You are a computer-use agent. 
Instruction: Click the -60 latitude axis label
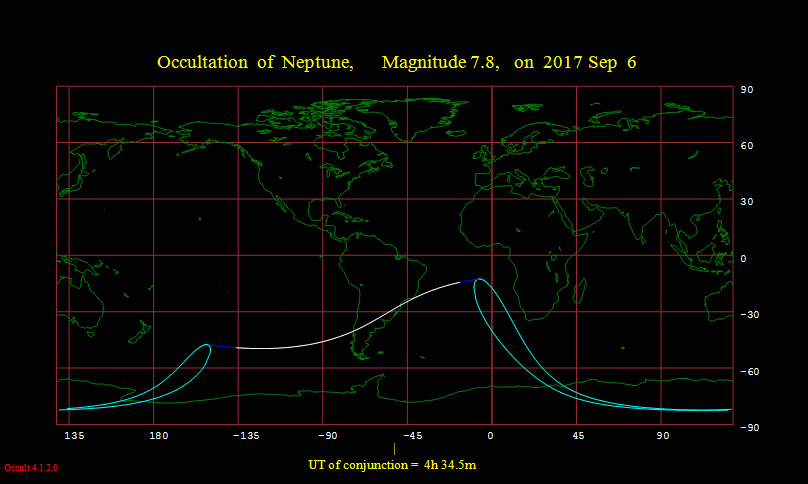[x=745, y=371]
